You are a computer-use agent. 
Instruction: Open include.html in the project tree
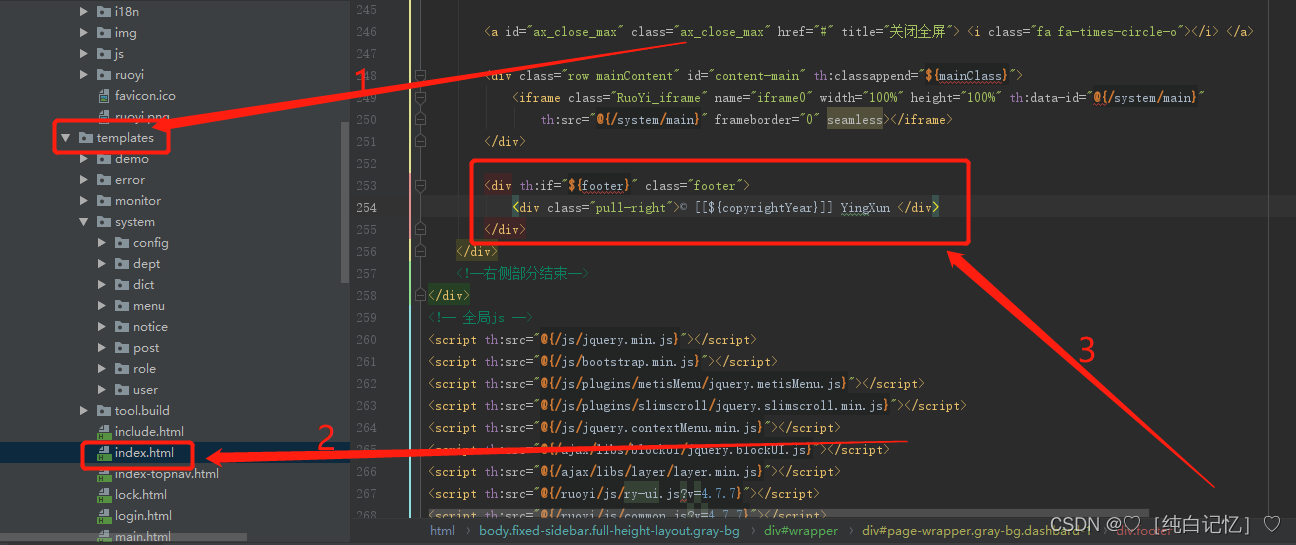149,432
